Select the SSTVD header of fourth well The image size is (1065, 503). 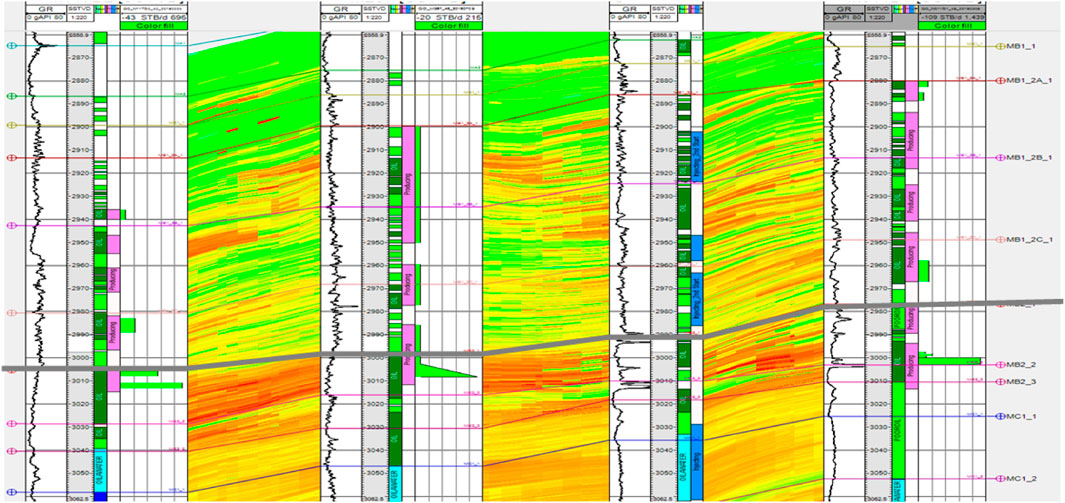coord(877,9)
